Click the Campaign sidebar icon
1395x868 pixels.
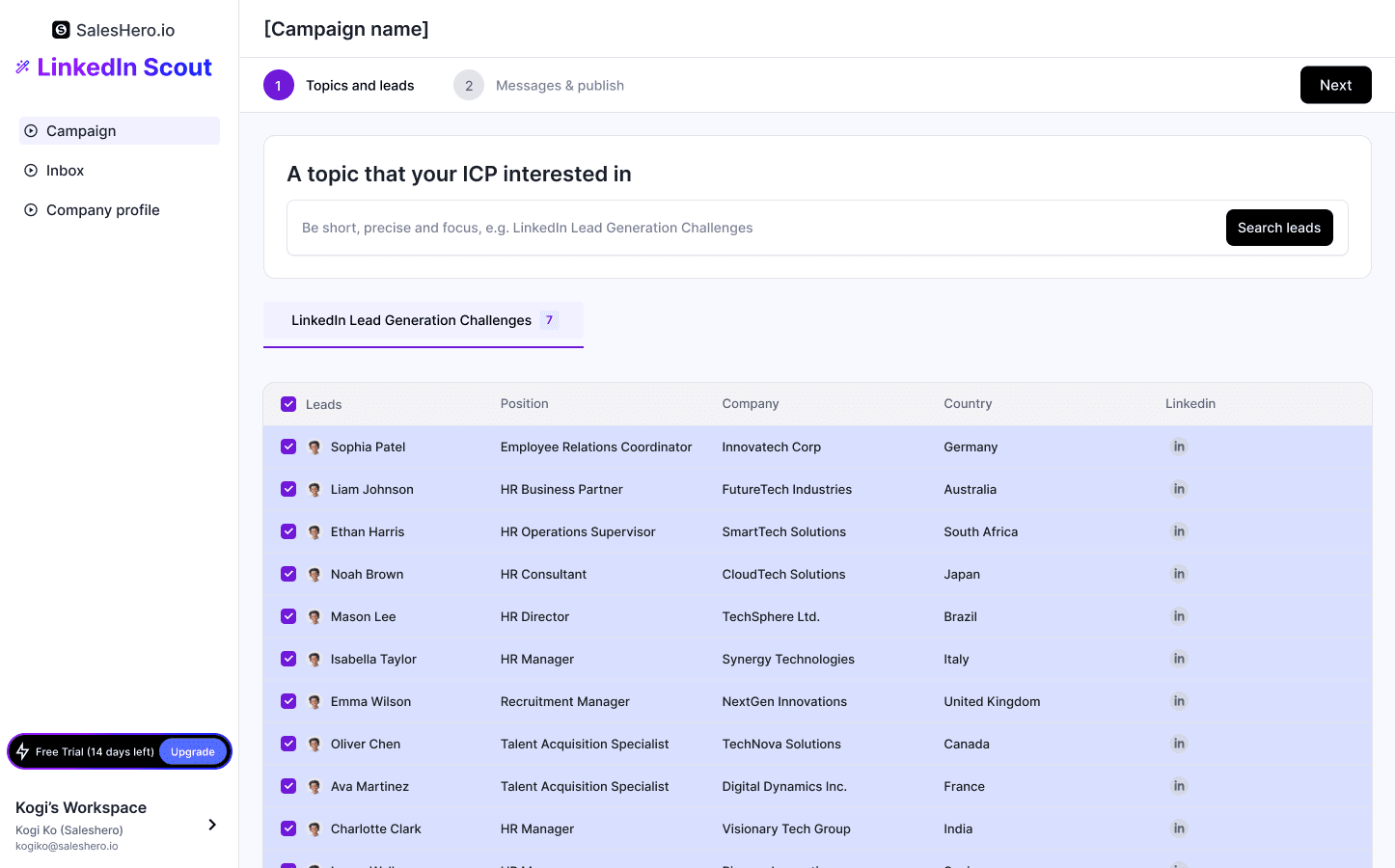(30, 130)
